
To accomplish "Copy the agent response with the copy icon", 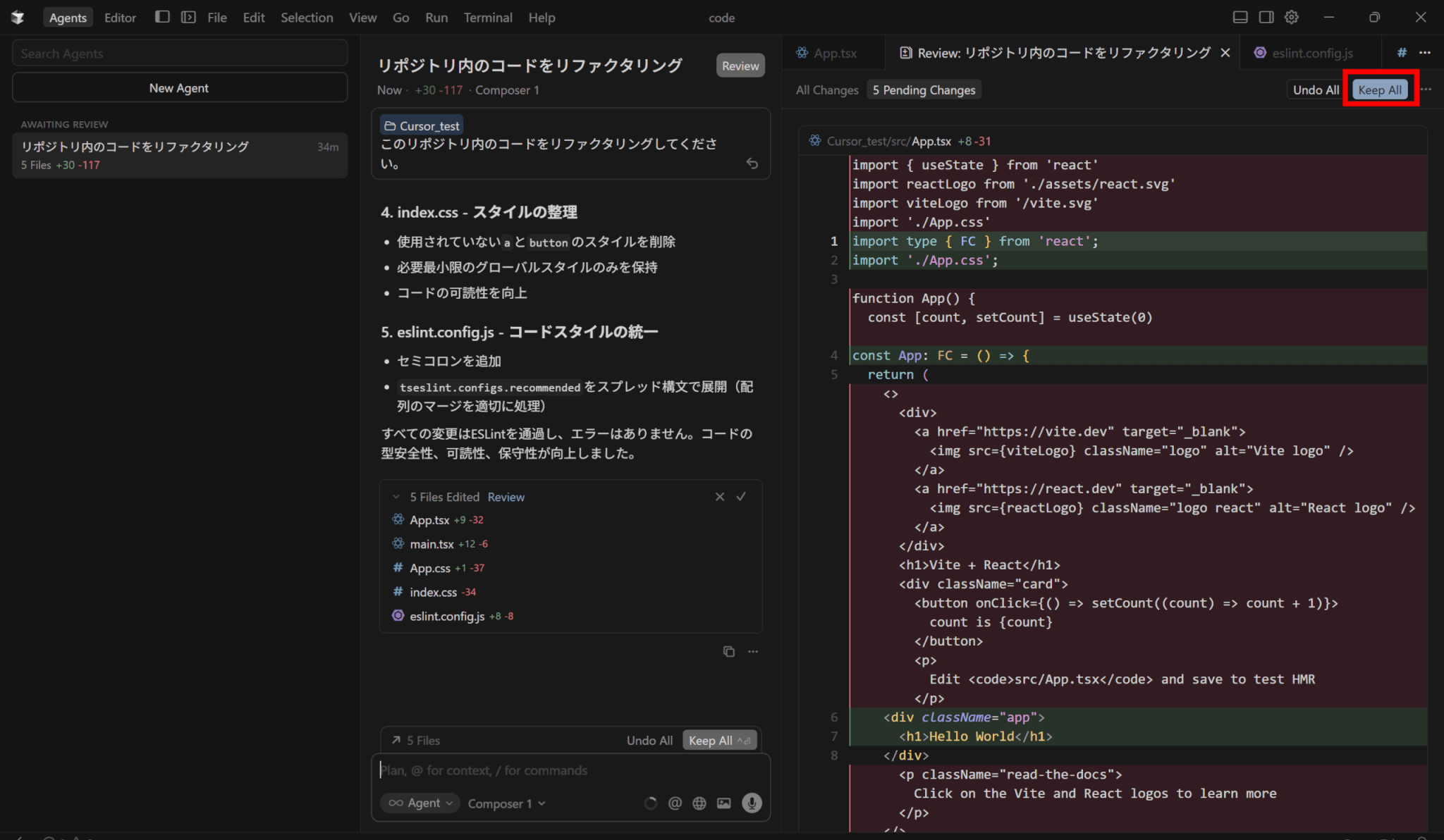I will (728, 651).
